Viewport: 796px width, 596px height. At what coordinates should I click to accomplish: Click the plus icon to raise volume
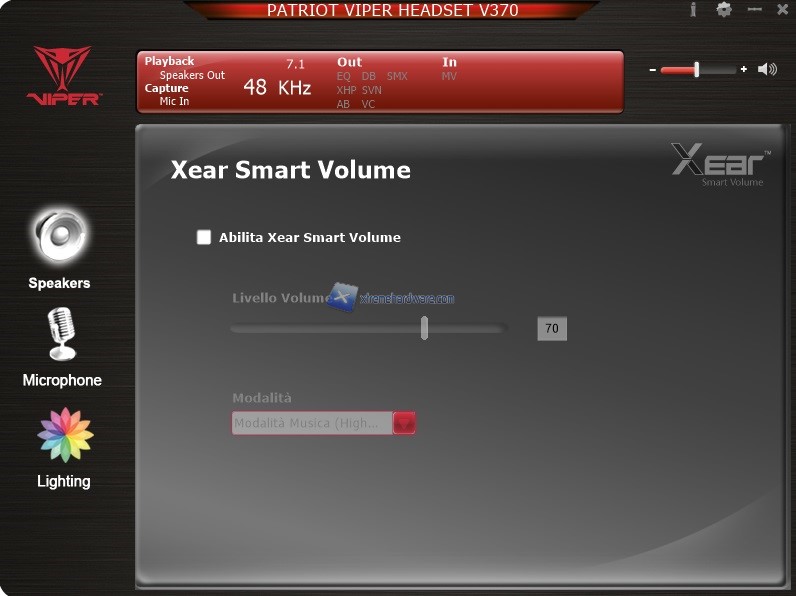(744, 70)
